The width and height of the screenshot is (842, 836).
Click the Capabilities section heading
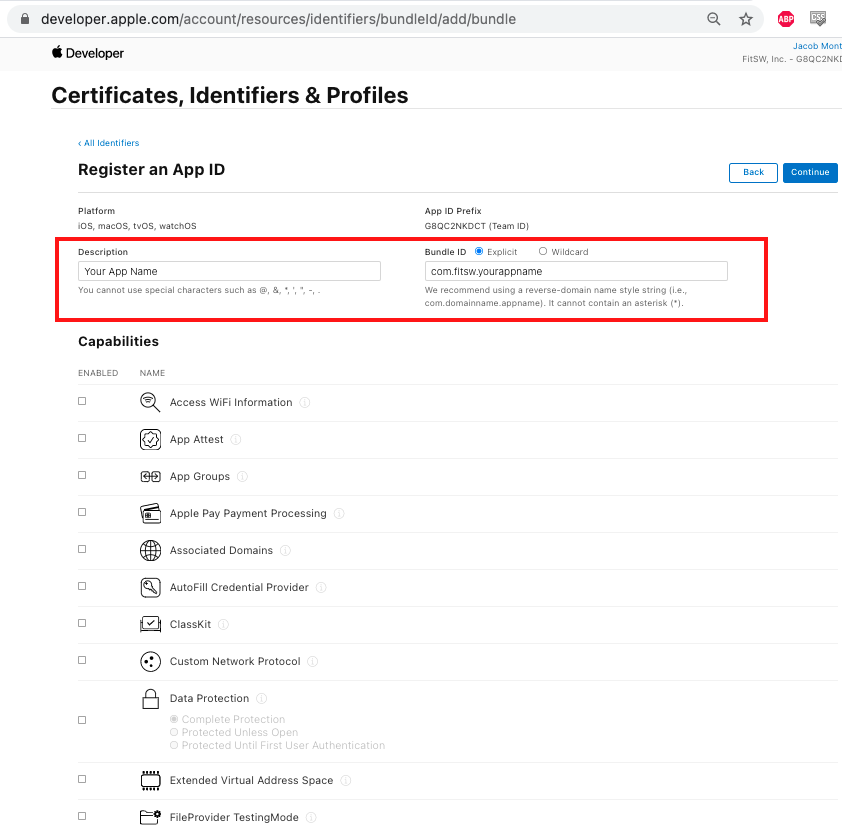[119, 341]
